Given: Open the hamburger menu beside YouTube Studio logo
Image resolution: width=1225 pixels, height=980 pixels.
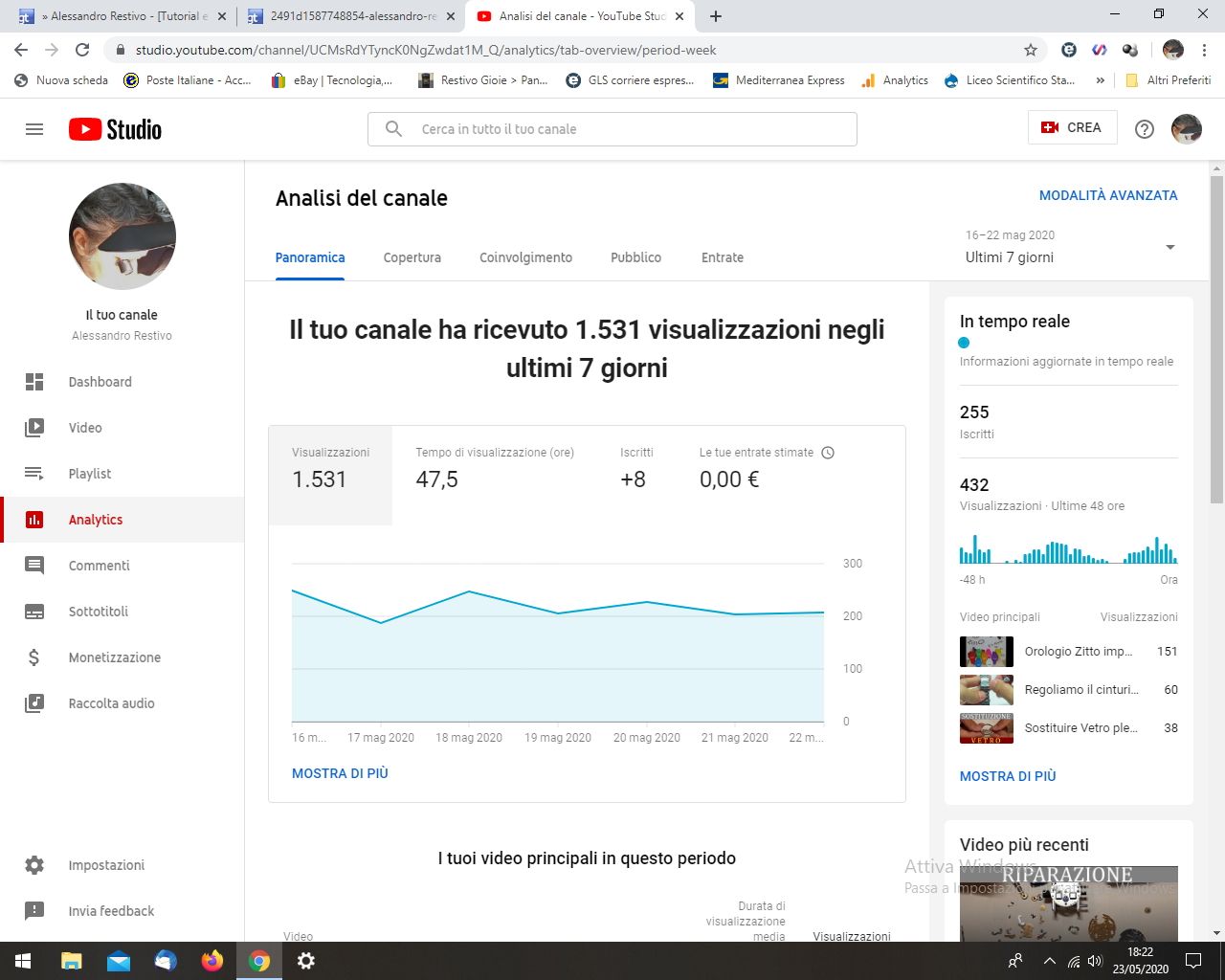Looking at the screenshot, I should pos(34,129).
